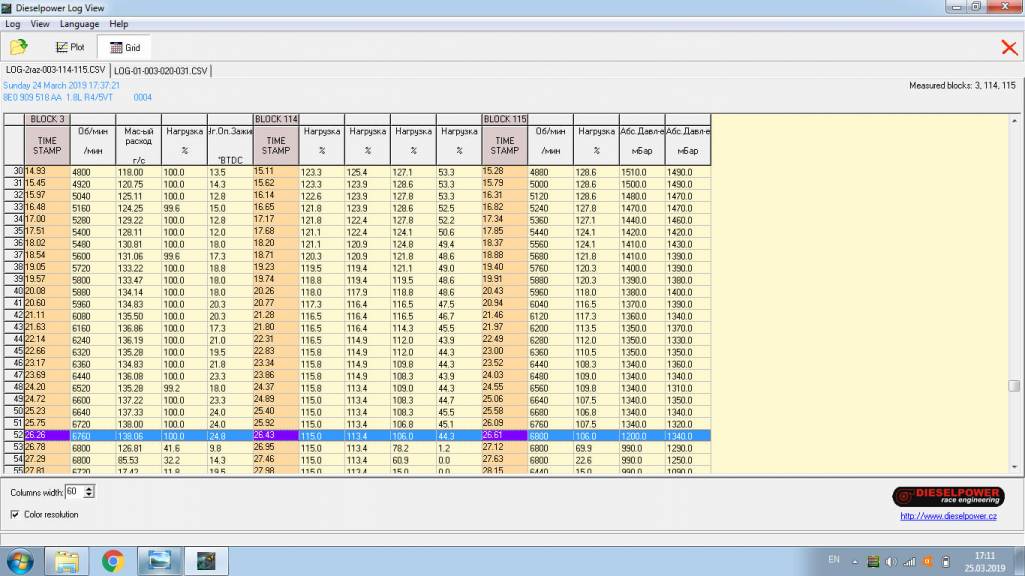Close the log with the red X icon
The image size is (1025, 576).
pyautogui.click(x=1009, y=47)
